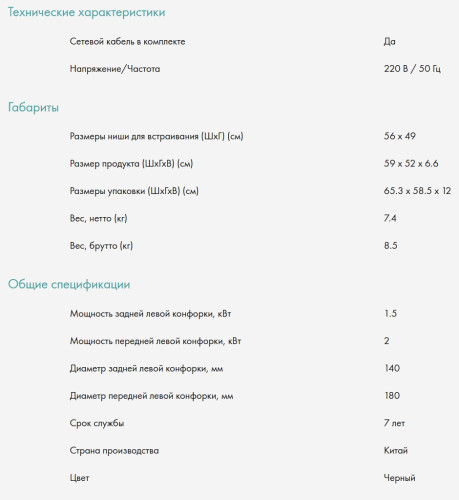
Task: Click the Общие спецификации section heading
Action: [69, 284]
